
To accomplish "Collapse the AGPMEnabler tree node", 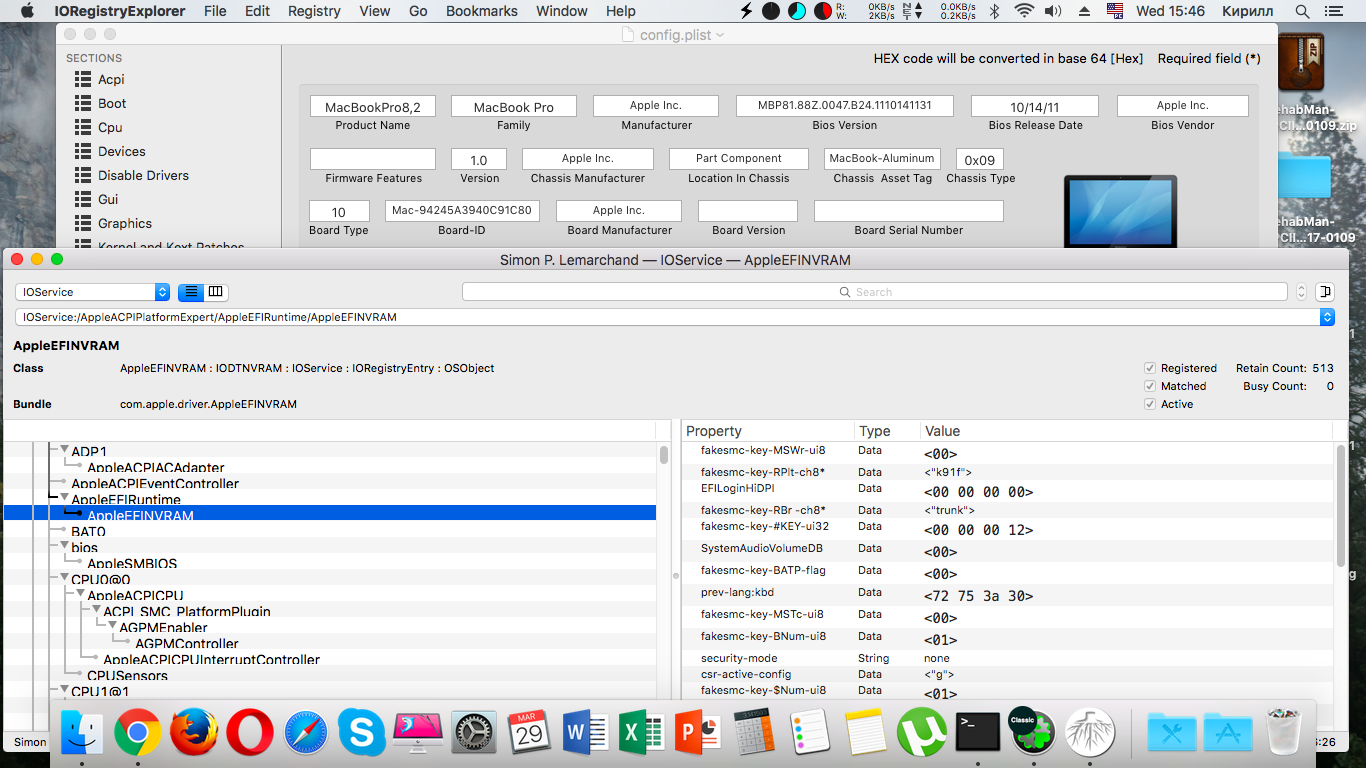I will click(x=113, y=626).
